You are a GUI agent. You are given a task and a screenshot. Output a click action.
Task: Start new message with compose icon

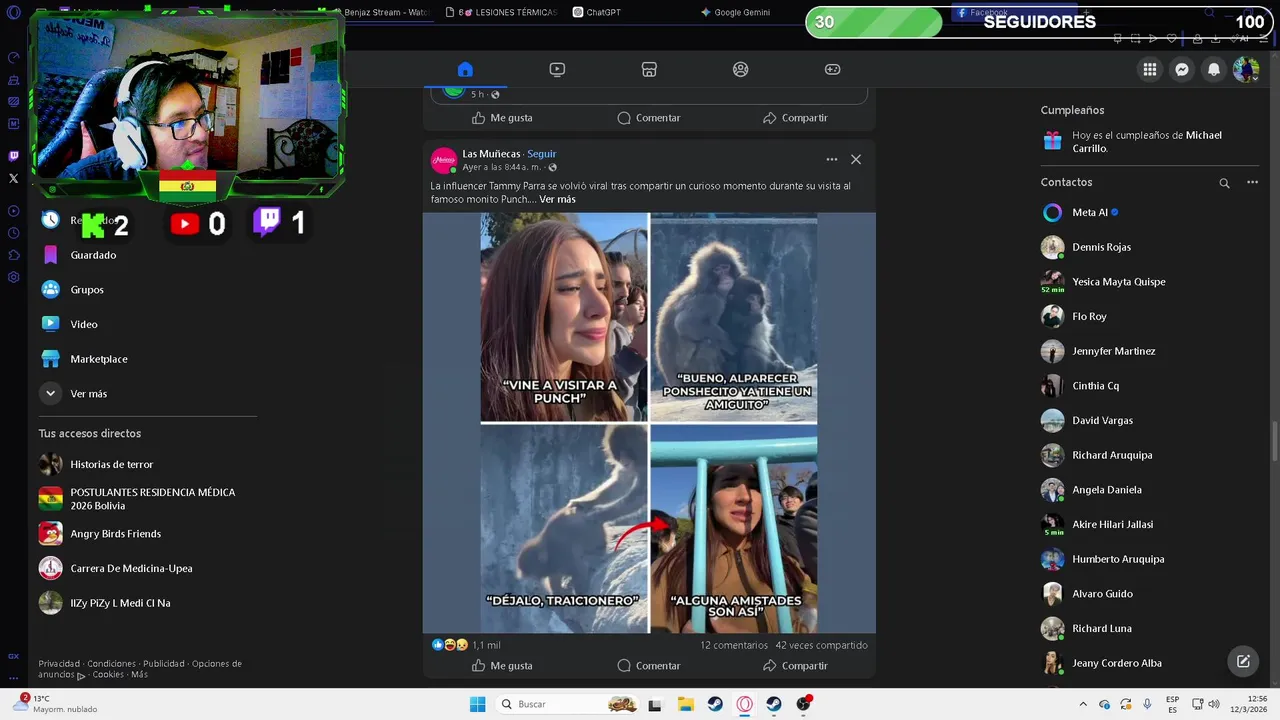pos(1243,661)
